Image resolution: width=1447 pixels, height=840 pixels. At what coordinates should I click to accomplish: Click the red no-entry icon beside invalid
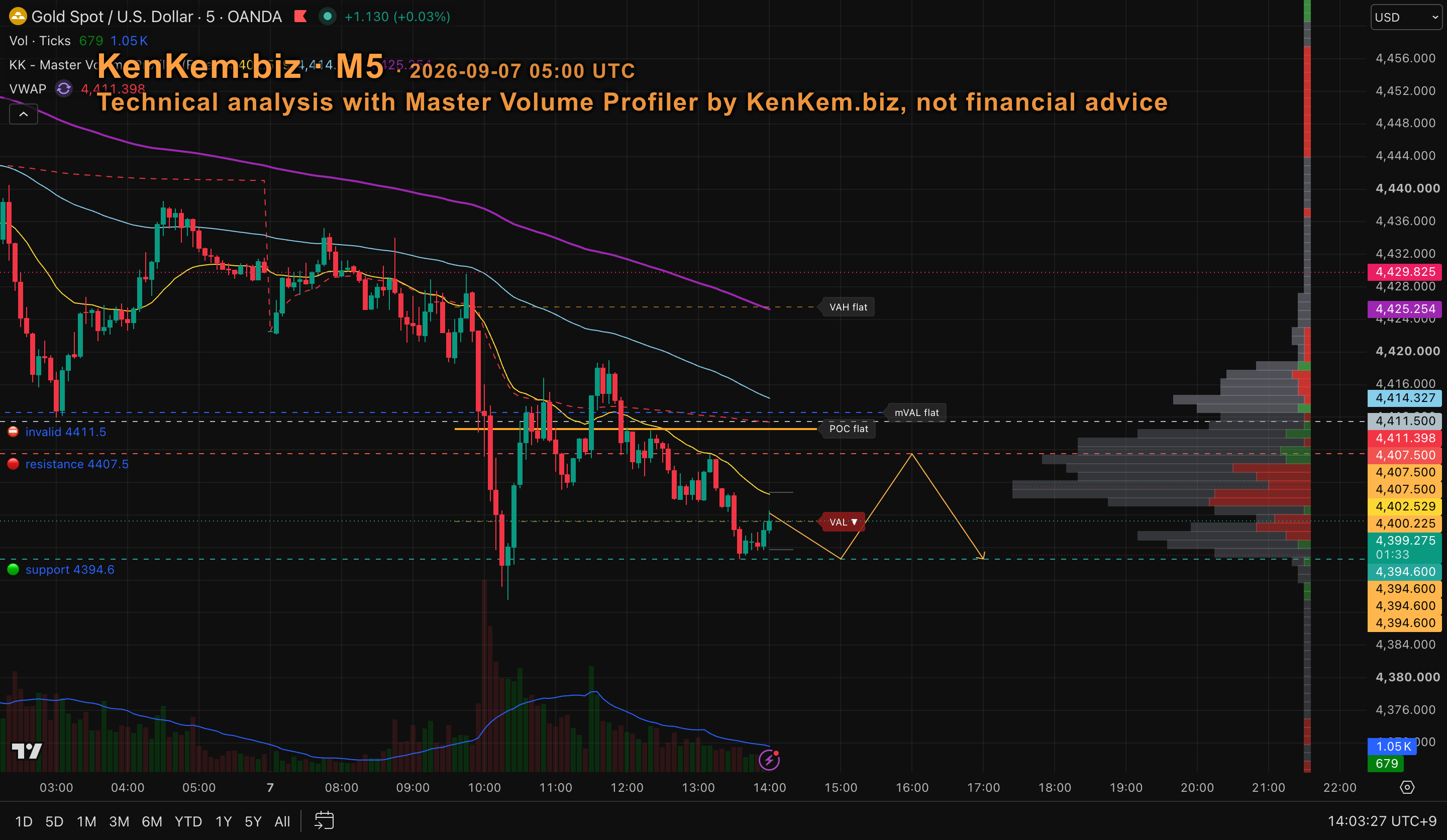(13, 432)
